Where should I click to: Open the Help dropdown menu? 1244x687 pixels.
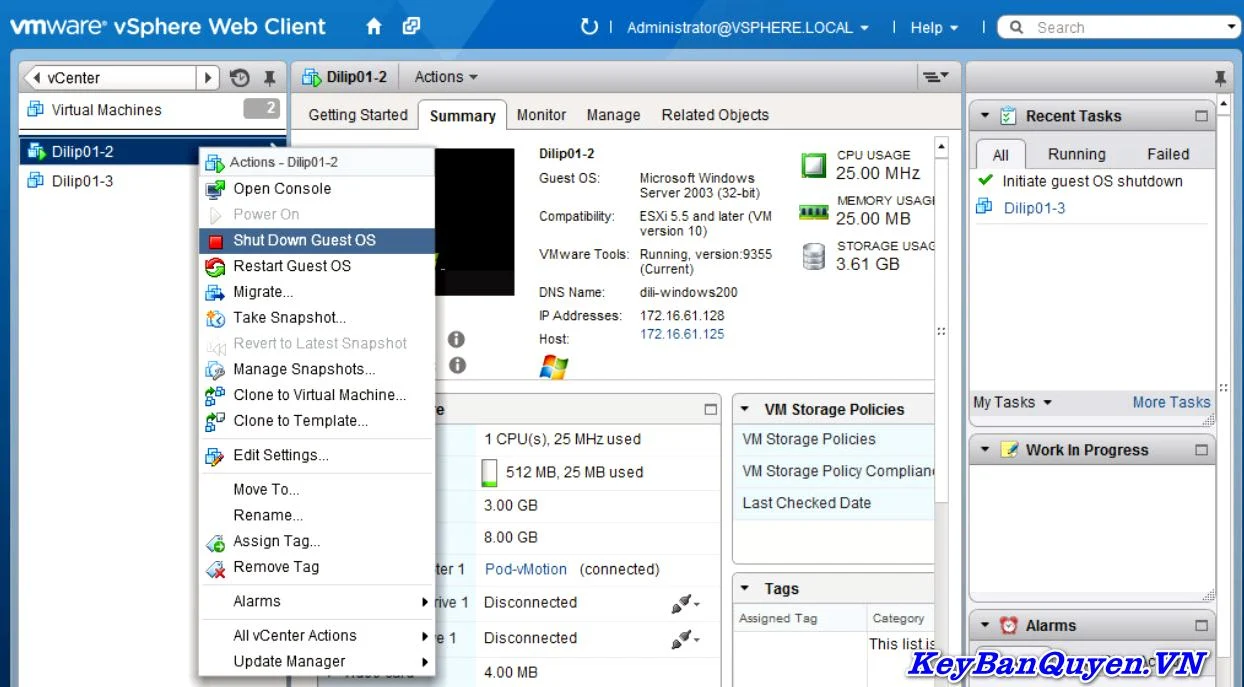(x=934, y=28)
